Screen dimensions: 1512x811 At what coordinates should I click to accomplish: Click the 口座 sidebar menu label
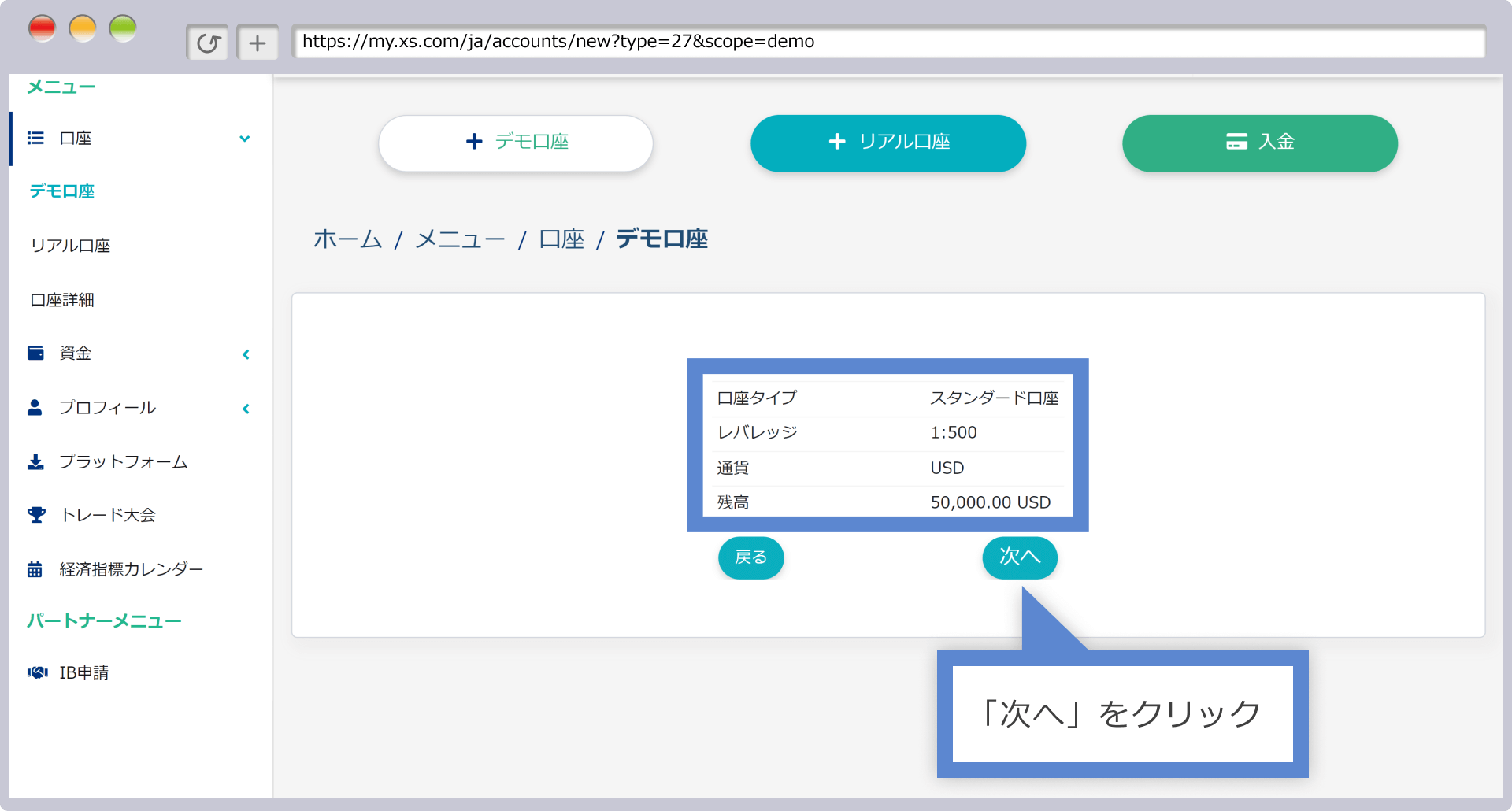pos(76,139)
